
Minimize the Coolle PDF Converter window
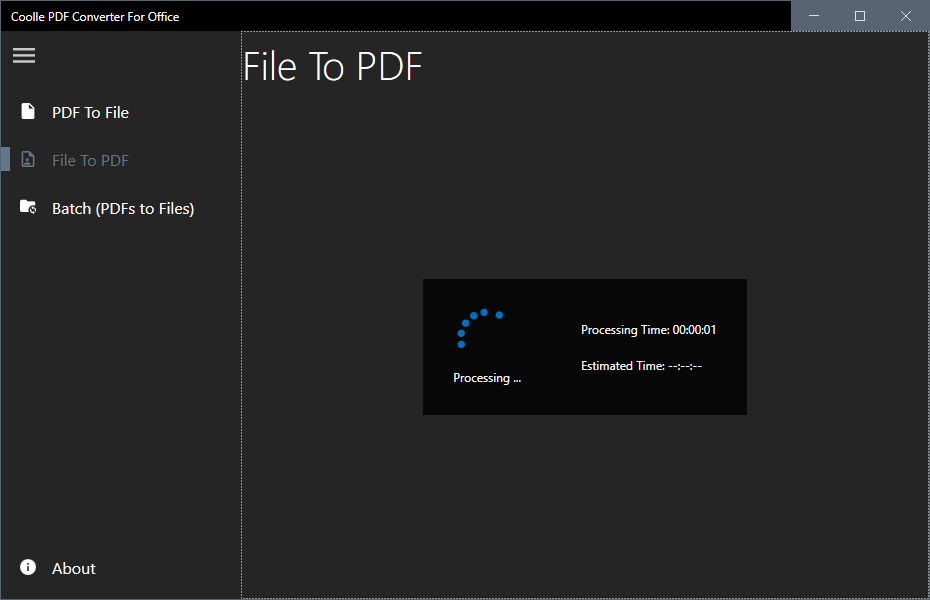814,16
